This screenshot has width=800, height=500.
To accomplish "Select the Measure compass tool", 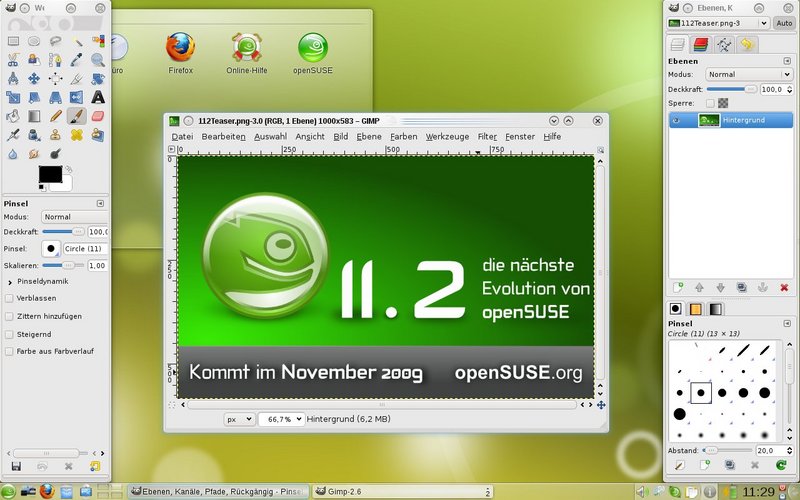I will [x=13, y=79].
